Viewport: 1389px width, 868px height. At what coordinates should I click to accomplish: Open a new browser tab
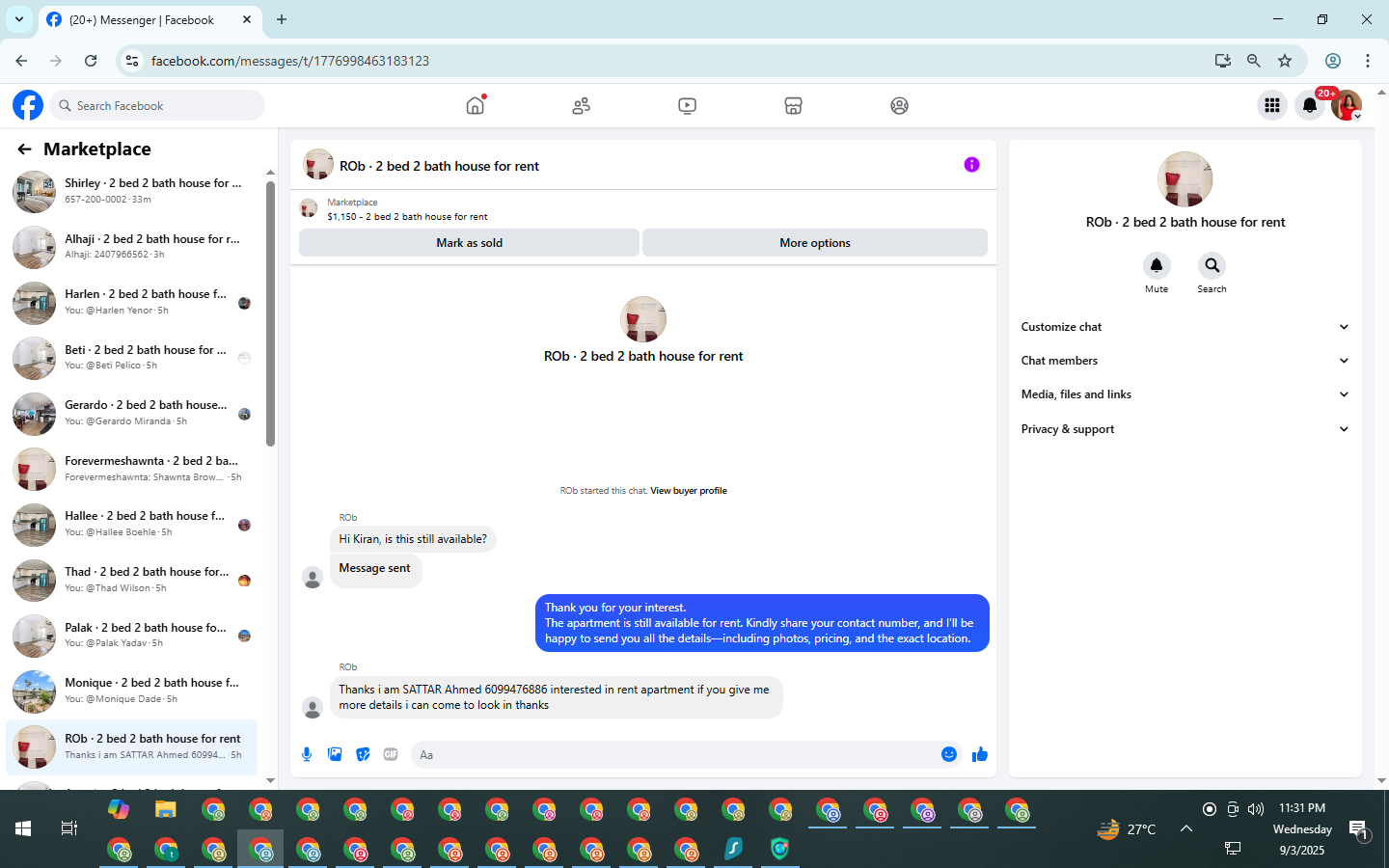coord(282,19)
